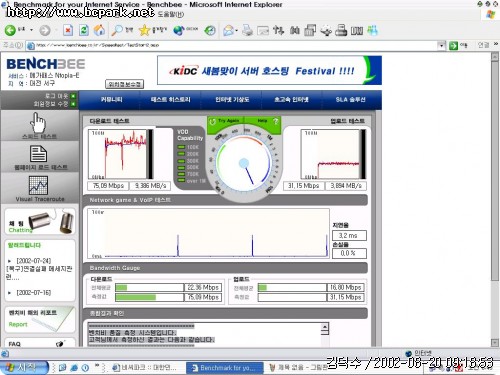Image resolution: width=500 pixels, height=375 pixels.
Task: Select the Community tab in blue navigation bar
Action: [111, 100]
